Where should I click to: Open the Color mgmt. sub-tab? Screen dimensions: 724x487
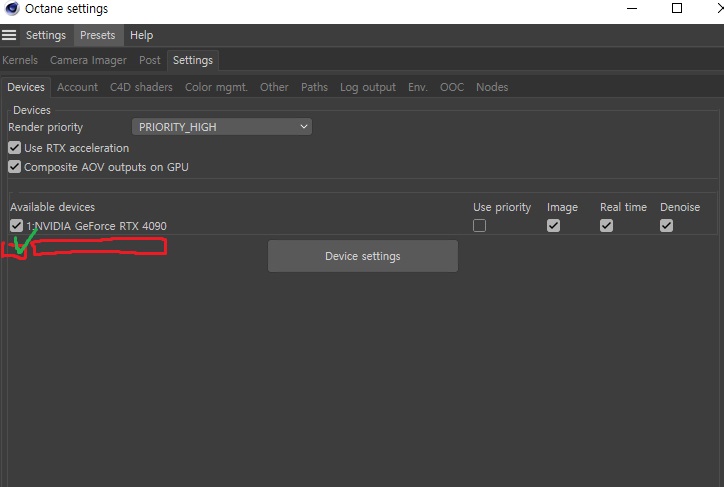[216, 87]
